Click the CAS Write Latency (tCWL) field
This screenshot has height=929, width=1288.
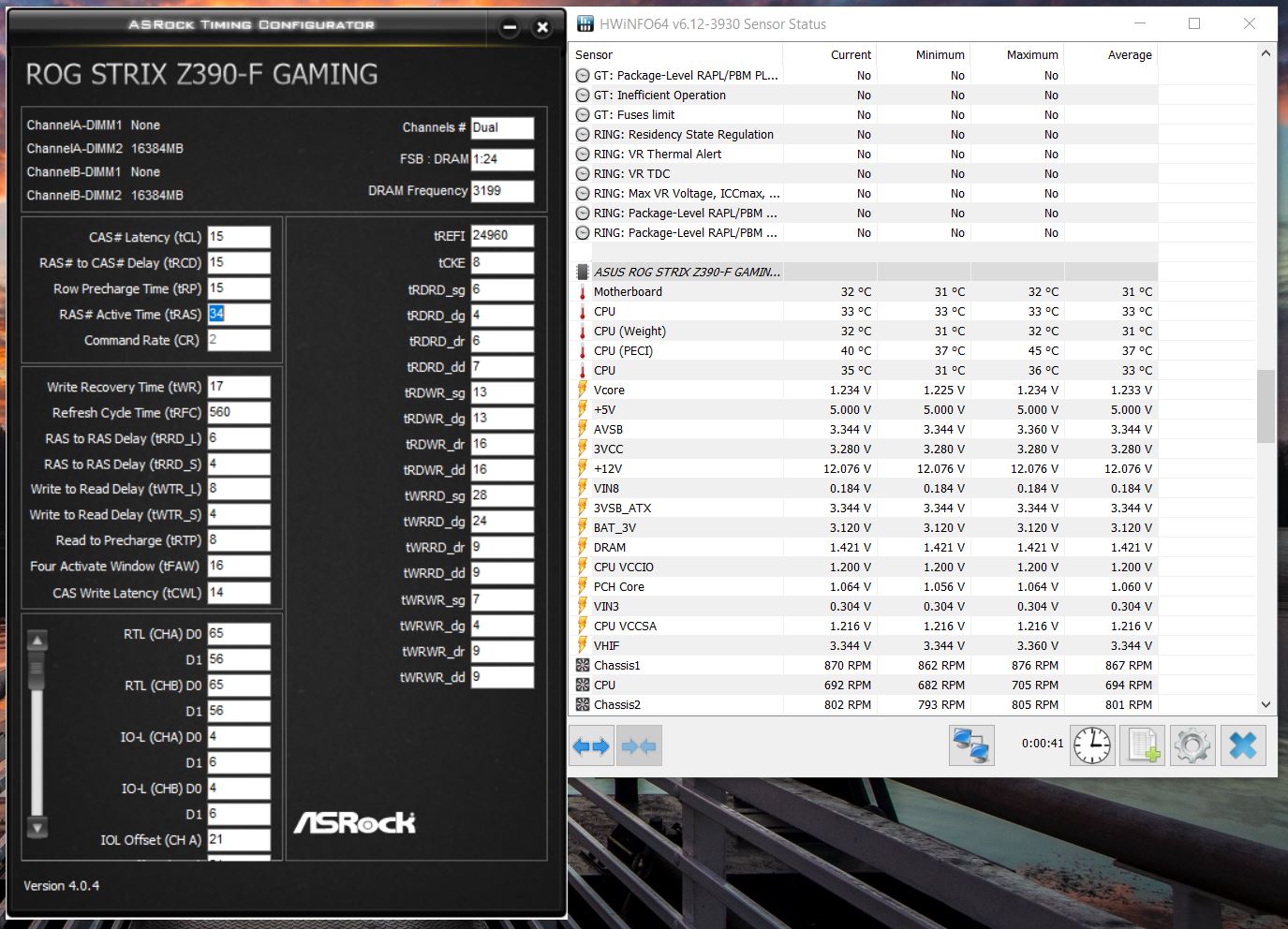(238, 592)
